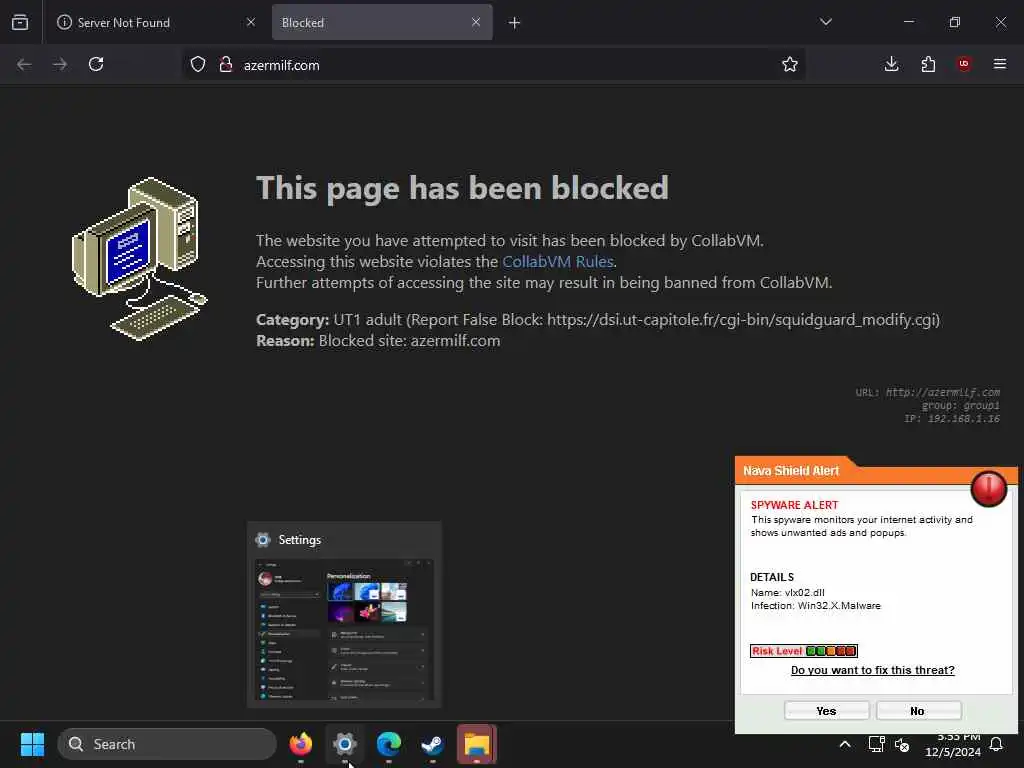Open Firefox from the taskbar
1024x768 pixels.
pyautogui.click(x=300, y=743)
